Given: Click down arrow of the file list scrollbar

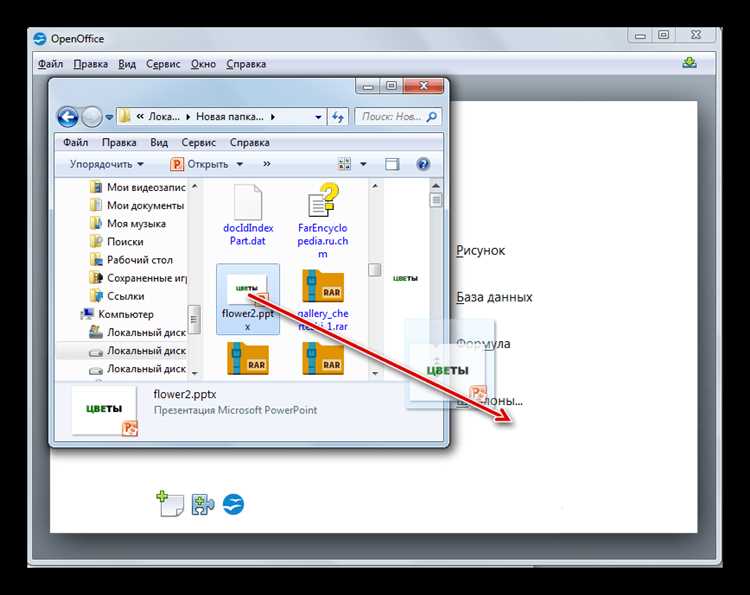Looking at the screenshot, I should 375,373.
